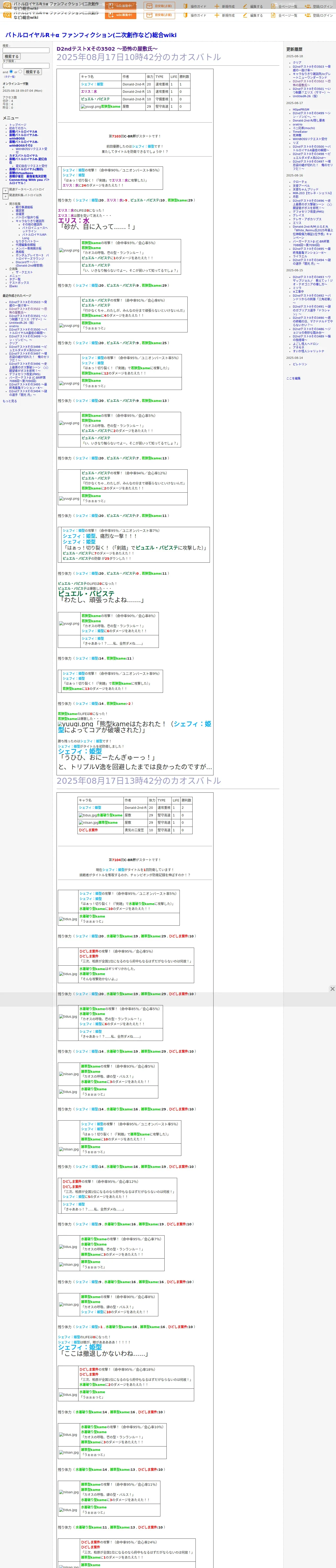The width and height of the screenshot is (336, 1568).
Task: Click 検索する button beside tag search field
Action: pyautogui.click(x=33, y=72)
